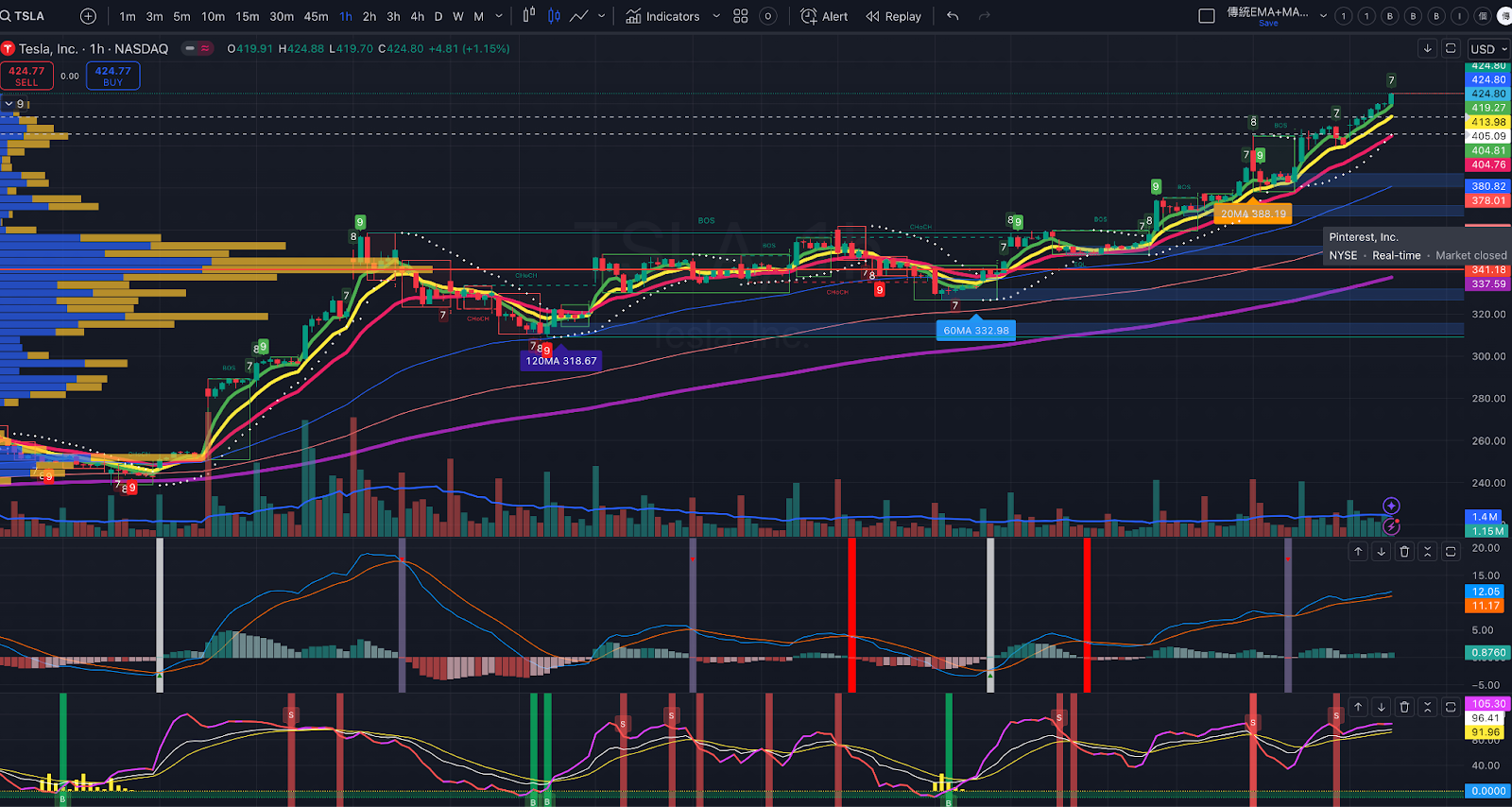1512x807 pixels.
Task: Click the 60MA 332.98 label
Action: click(x=976, y=330)
